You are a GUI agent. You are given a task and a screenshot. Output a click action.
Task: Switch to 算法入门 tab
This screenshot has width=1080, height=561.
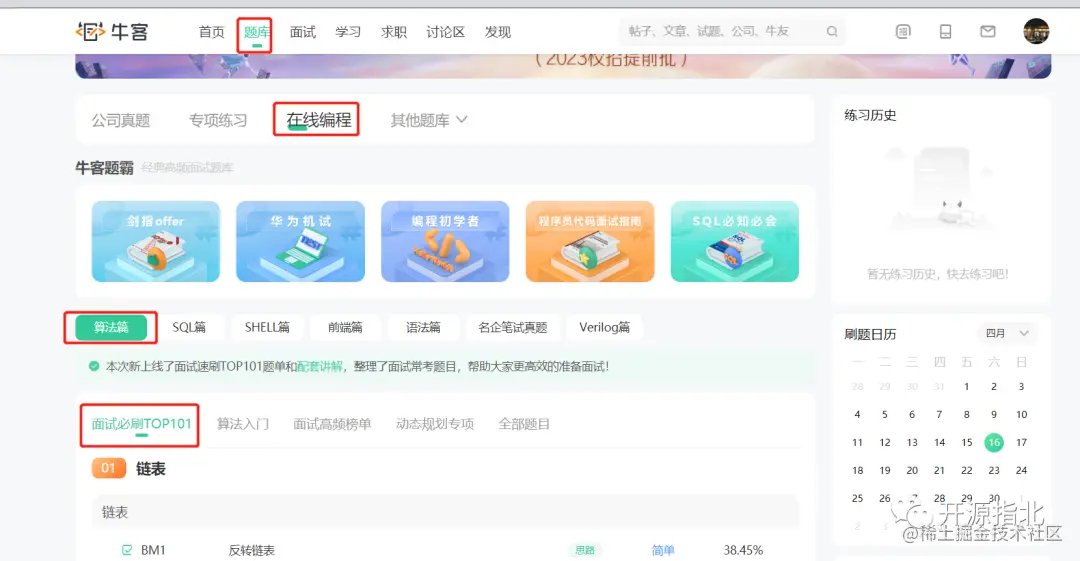(x=242, y=424)
